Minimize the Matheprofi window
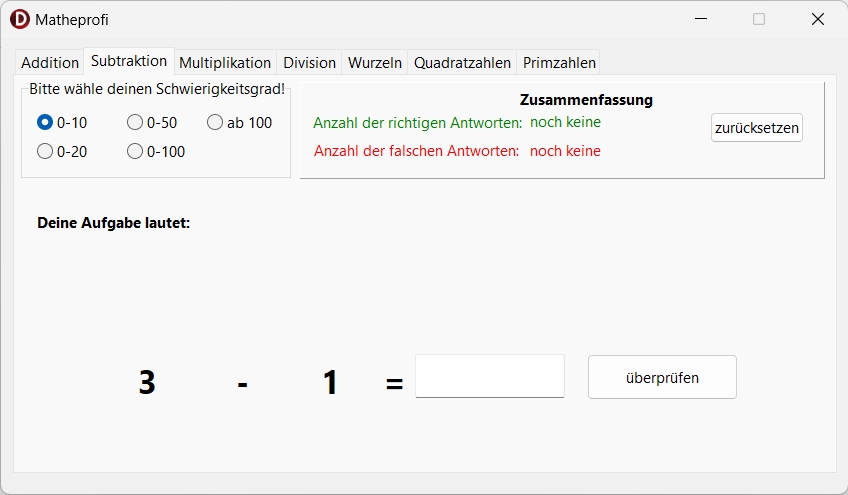The height and width of the screenshot is (495, 848). [702, 19]
